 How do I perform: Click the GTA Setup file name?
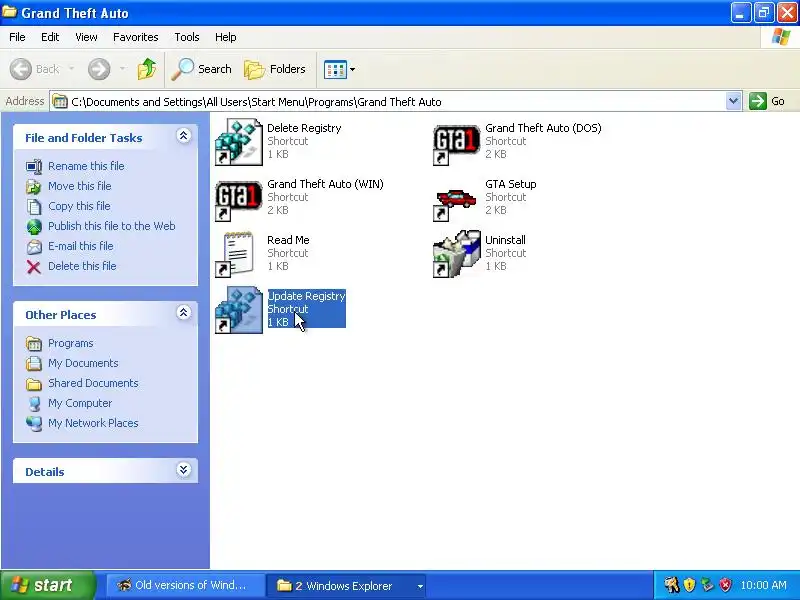point(511,184)
